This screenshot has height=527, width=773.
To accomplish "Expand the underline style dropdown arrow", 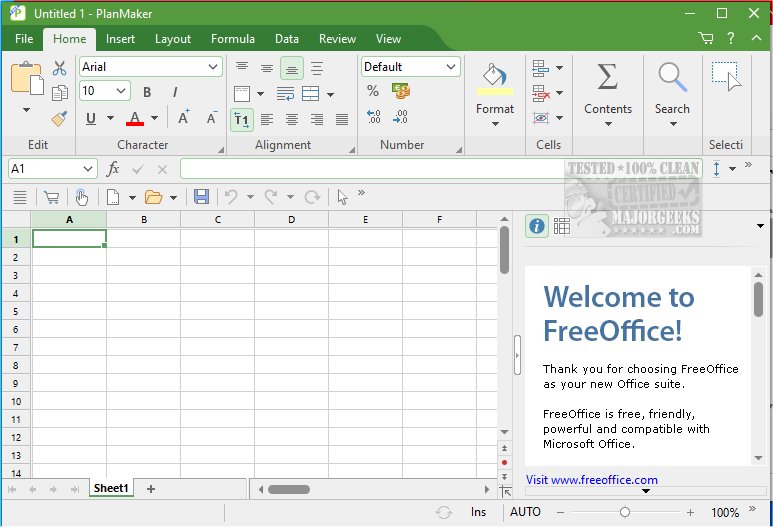I will (x=110, y=118).
